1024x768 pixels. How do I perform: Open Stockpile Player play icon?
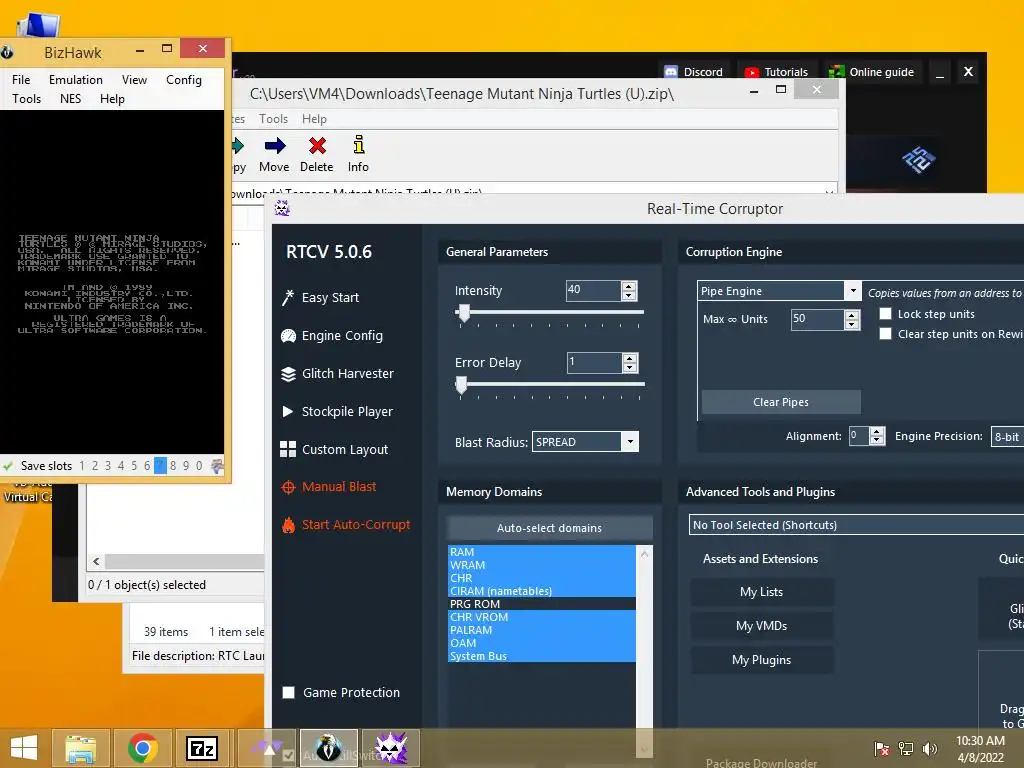coord(287,411)
